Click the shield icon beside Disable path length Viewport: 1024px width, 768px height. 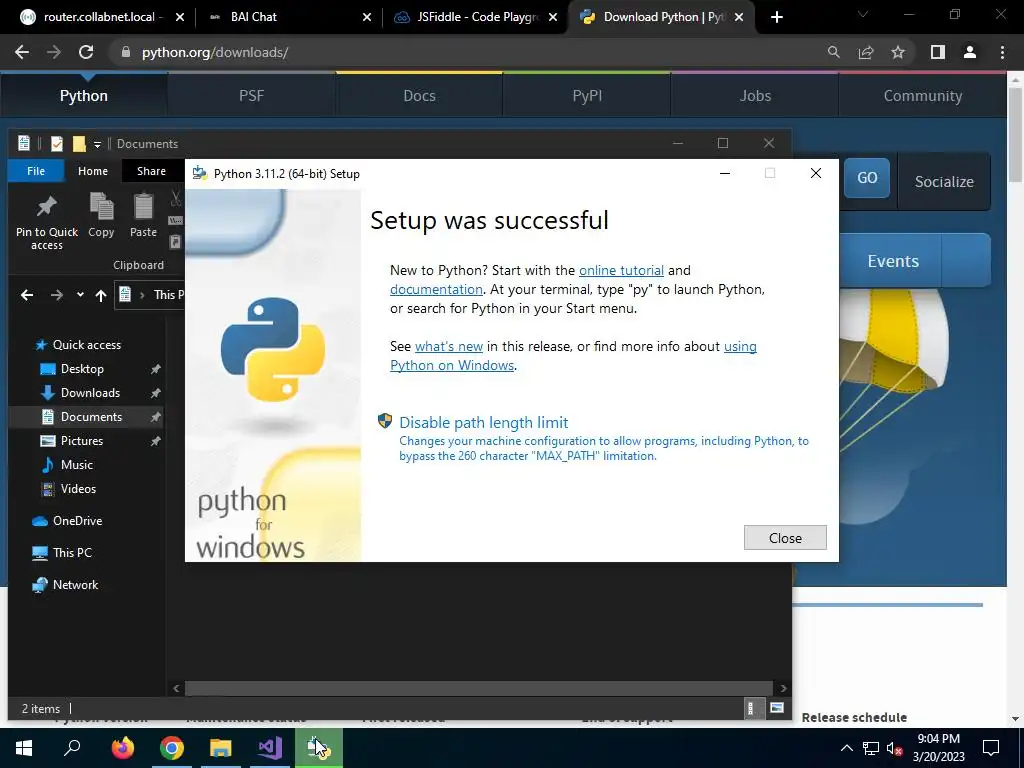pos(385,421)
